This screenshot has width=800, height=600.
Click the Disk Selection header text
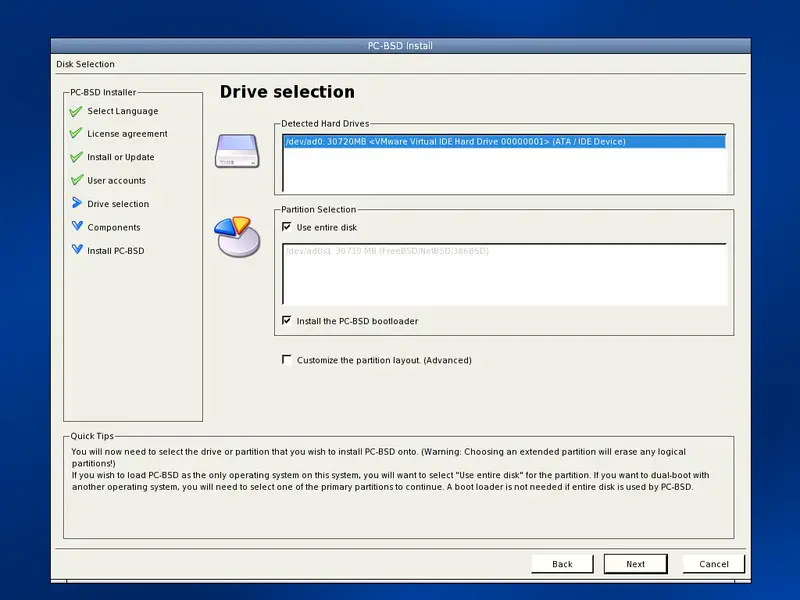85,64
